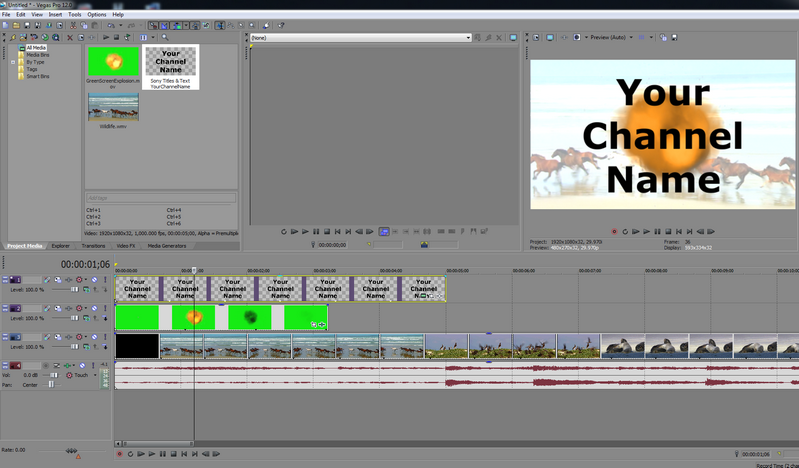Screen dimensions: 799x468
Task: Select the Zoom Edit tool in main toolbar
Action: click(252, 25)
